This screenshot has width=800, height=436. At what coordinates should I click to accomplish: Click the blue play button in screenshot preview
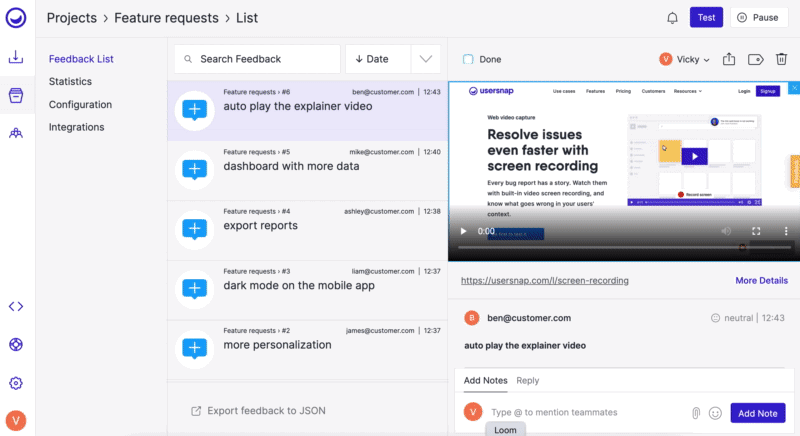(694, 157)
